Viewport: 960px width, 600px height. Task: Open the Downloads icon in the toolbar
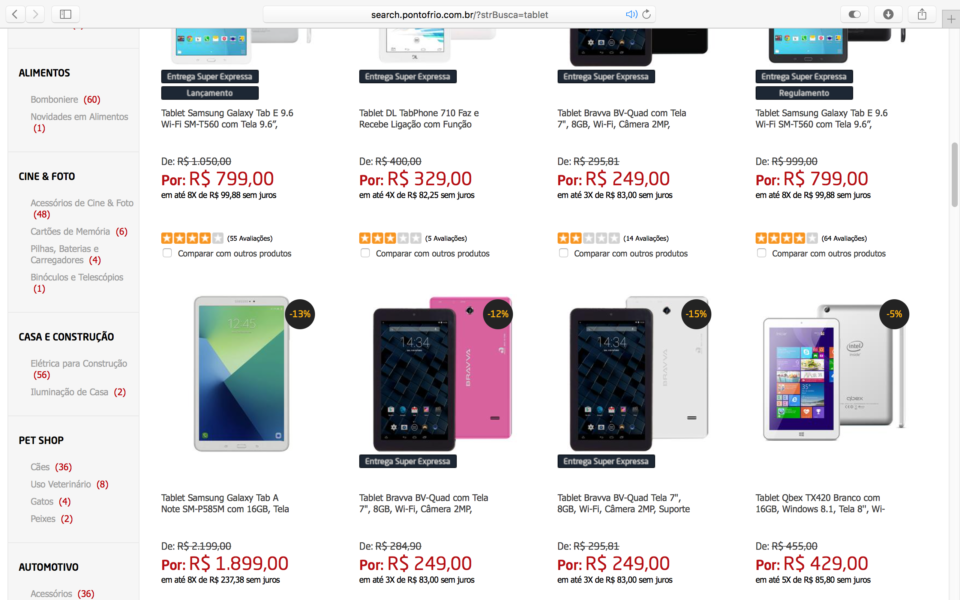[888, 14]
